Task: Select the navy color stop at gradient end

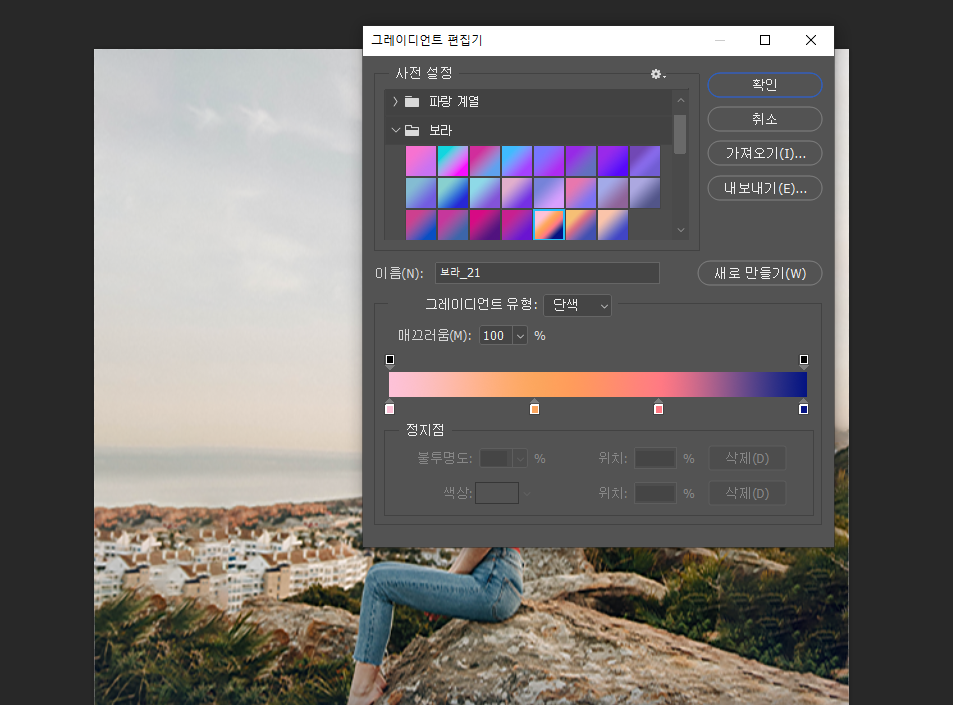Action: (x=803, y=408)
